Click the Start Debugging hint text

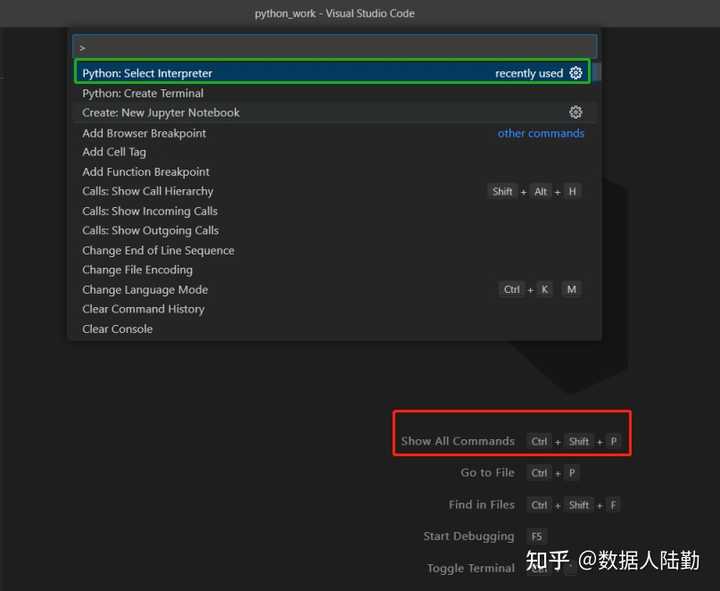point(469,536)
